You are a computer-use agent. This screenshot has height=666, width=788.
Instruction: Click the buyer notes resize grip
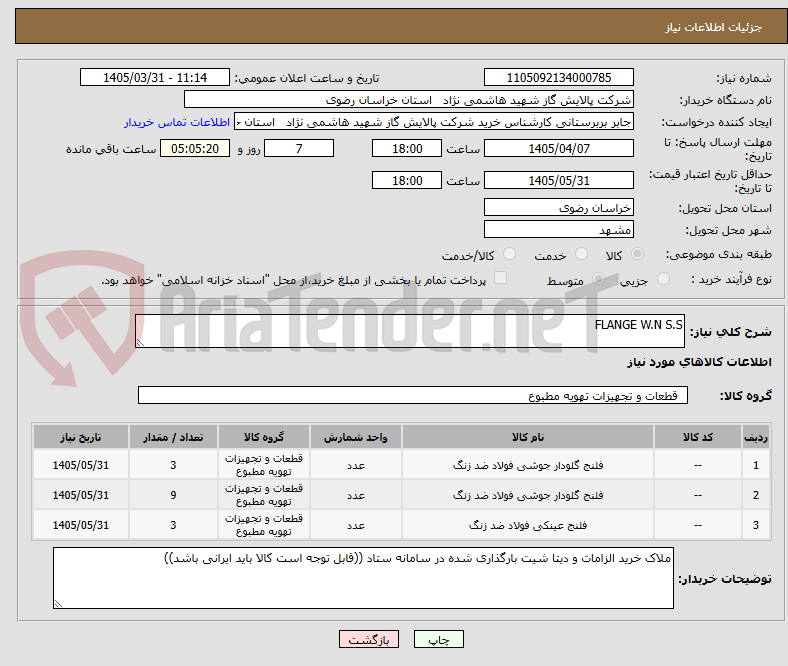(x=58, y=603)
